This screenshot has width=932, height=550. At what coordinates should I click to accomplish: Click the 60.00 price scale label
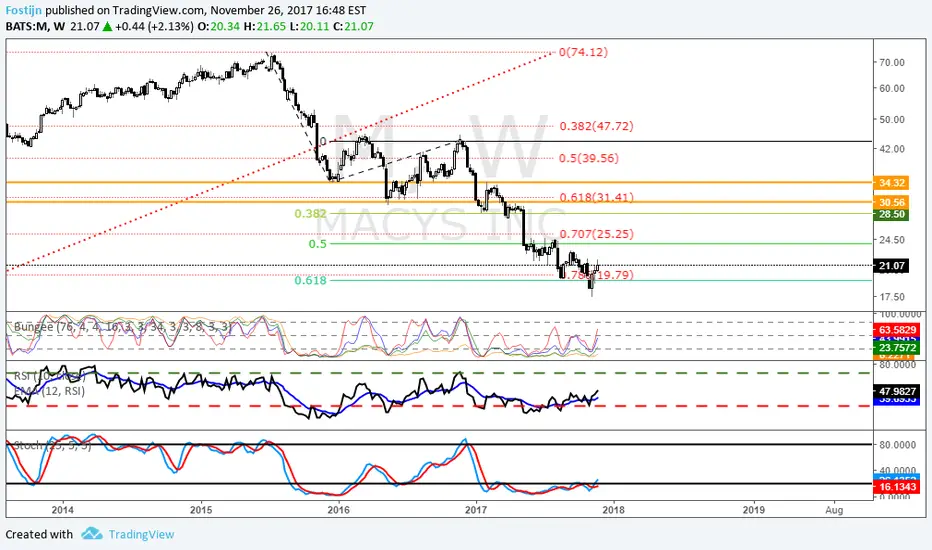(890, 89)
